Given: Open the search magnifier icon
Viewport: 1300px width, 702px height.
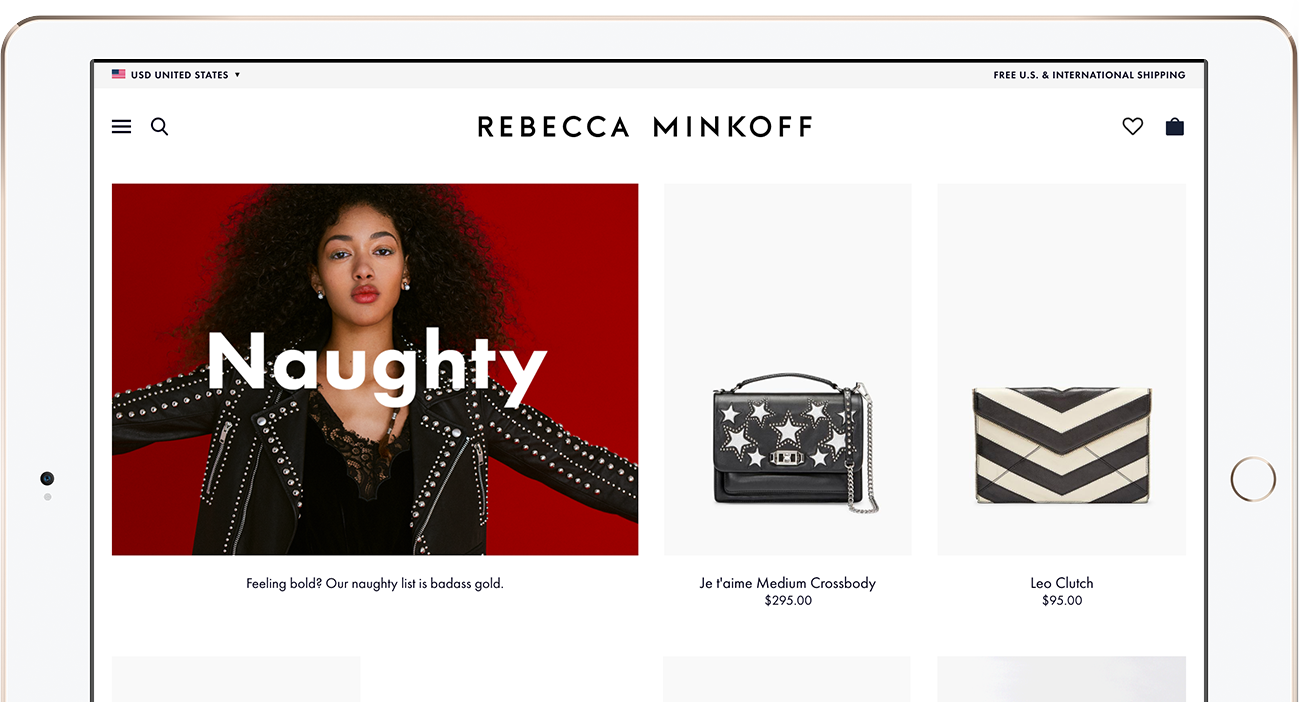Looking at the screenshot, I should (x=159, y=127).
